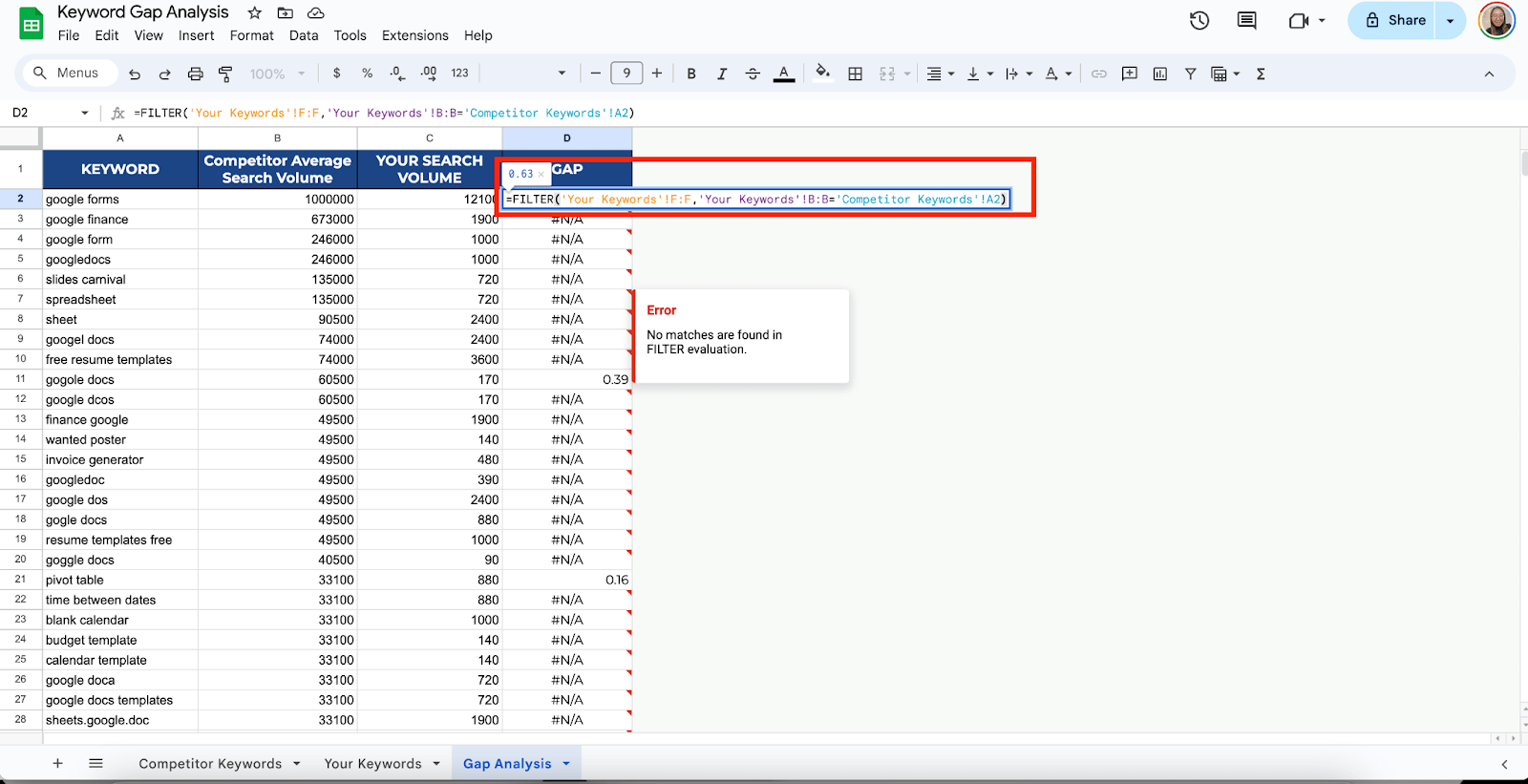This screenshot has height=784, width=1528.
Task: Select the paint format tool
Action: 226,74
